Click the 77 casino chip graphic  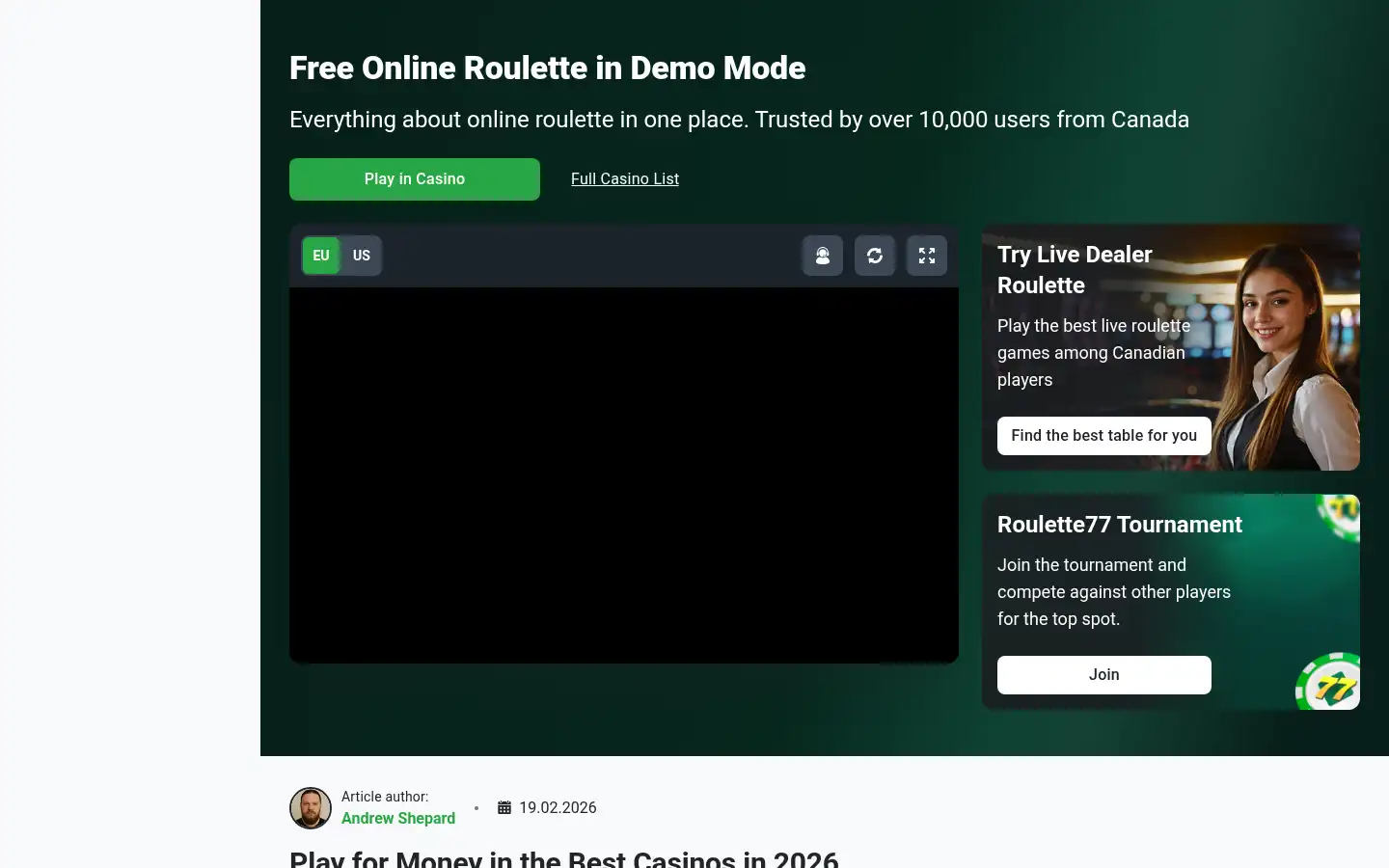pos(1329,682)
